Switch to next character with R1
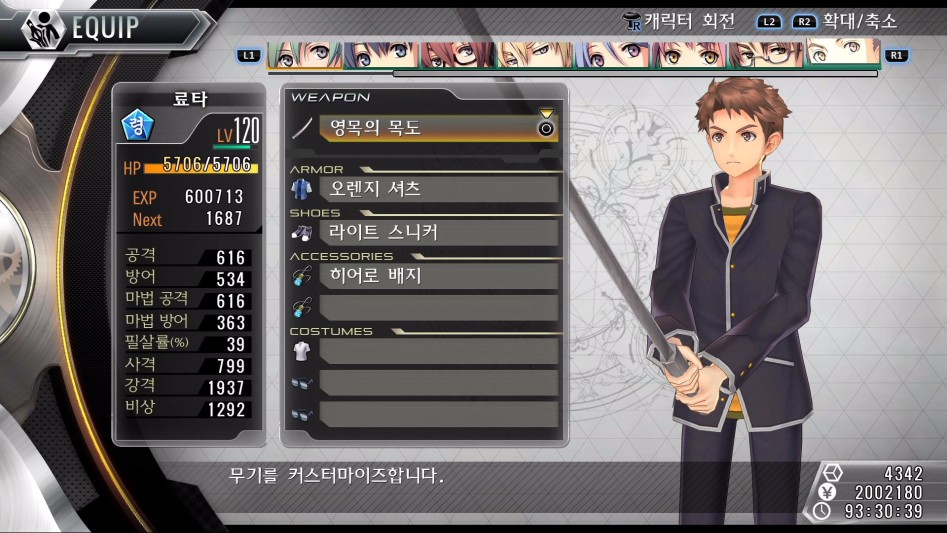The width and height of the screenshot is (947, 533). 896,56
